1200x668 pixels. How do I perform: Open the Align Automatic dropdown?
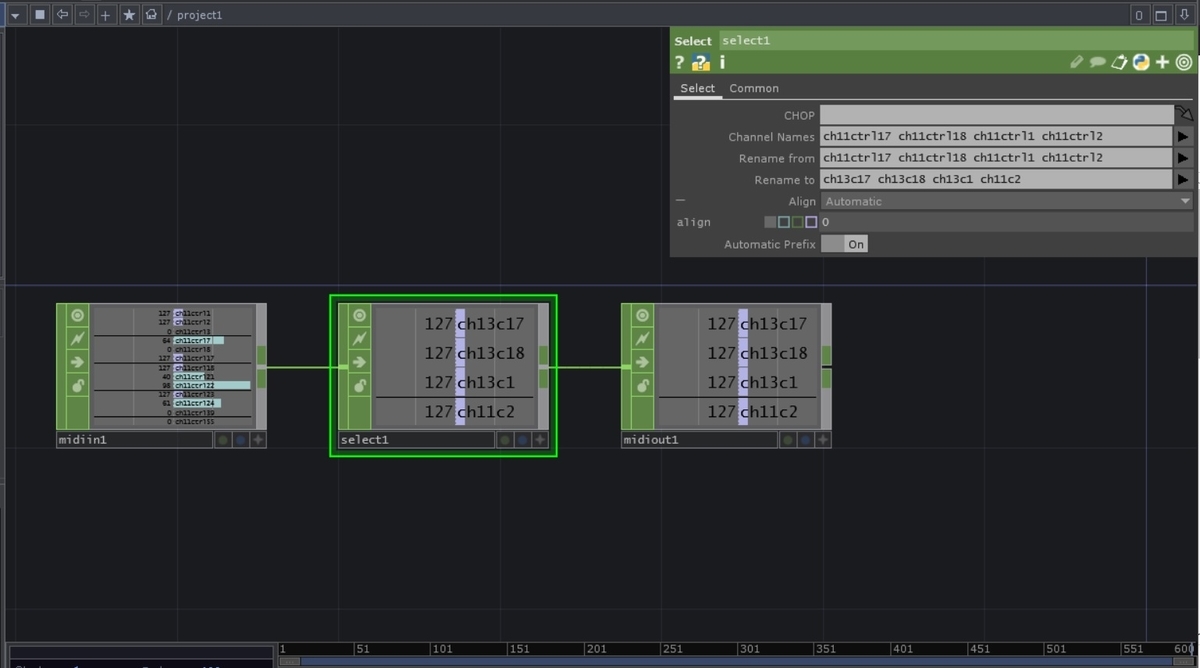1007,201
